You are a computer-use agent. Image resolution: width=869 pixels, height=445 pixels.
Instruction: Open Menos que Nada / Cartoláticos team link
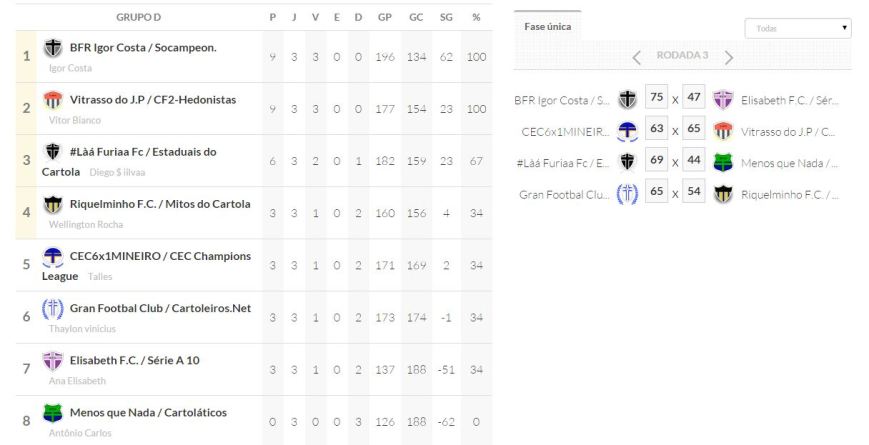(x=148, y=412)
